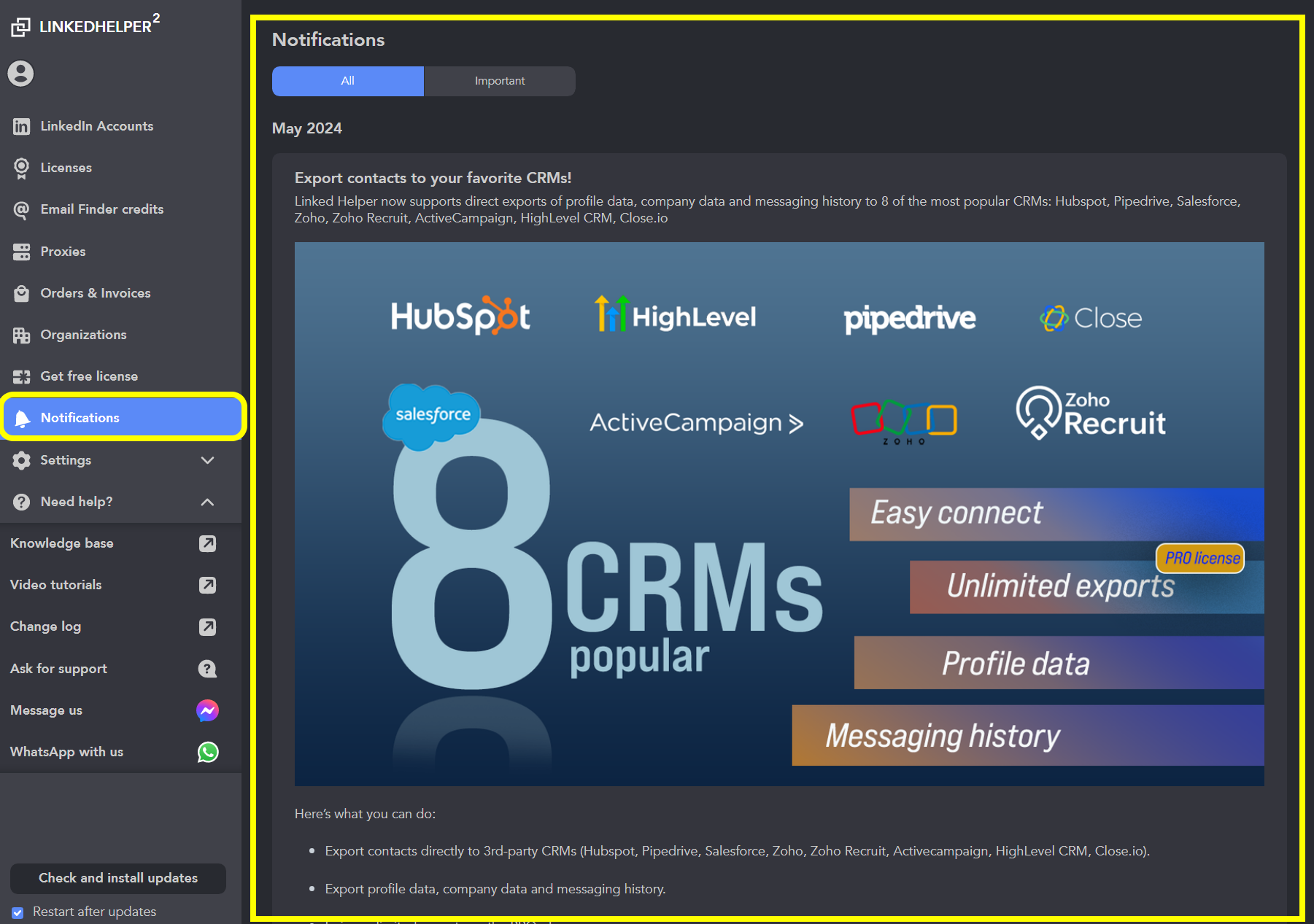This screenshot has height=924, width=1314.
Task: Switch to the All notifications tab
Action: [x=348, y=81]
